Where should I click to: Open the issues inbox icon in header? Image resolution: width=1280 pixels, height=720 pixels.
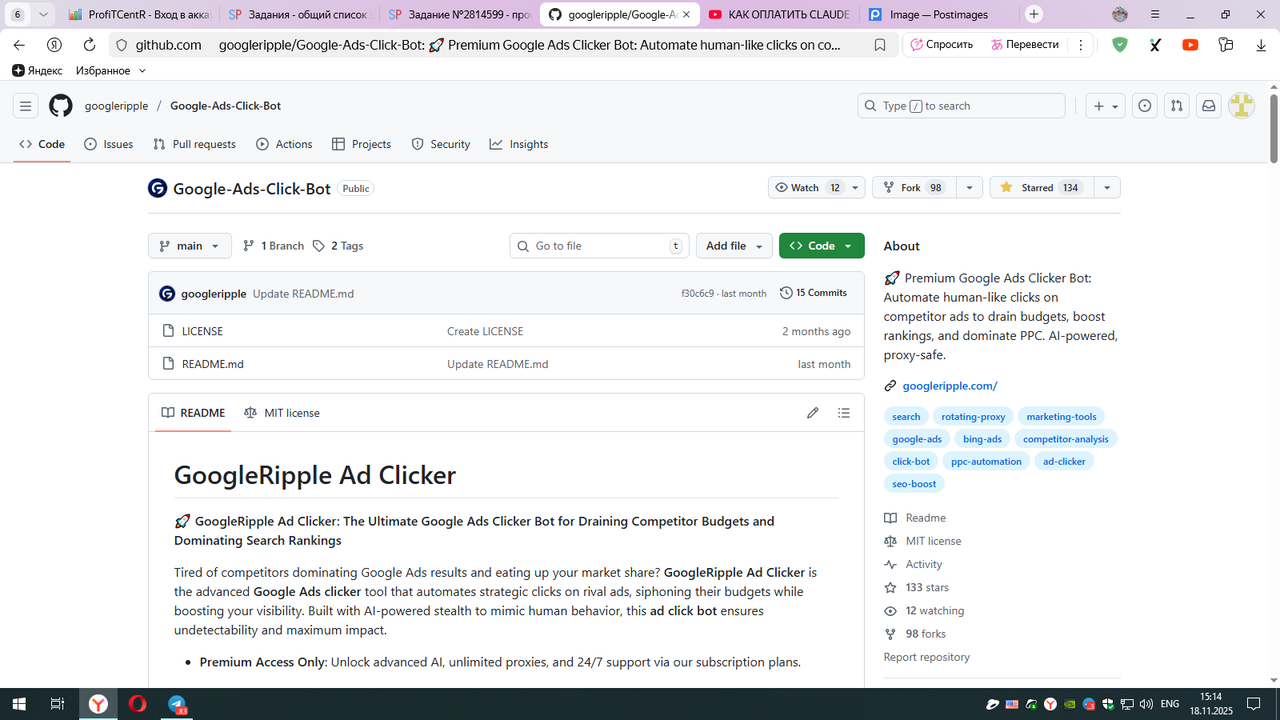[1146, 106]
